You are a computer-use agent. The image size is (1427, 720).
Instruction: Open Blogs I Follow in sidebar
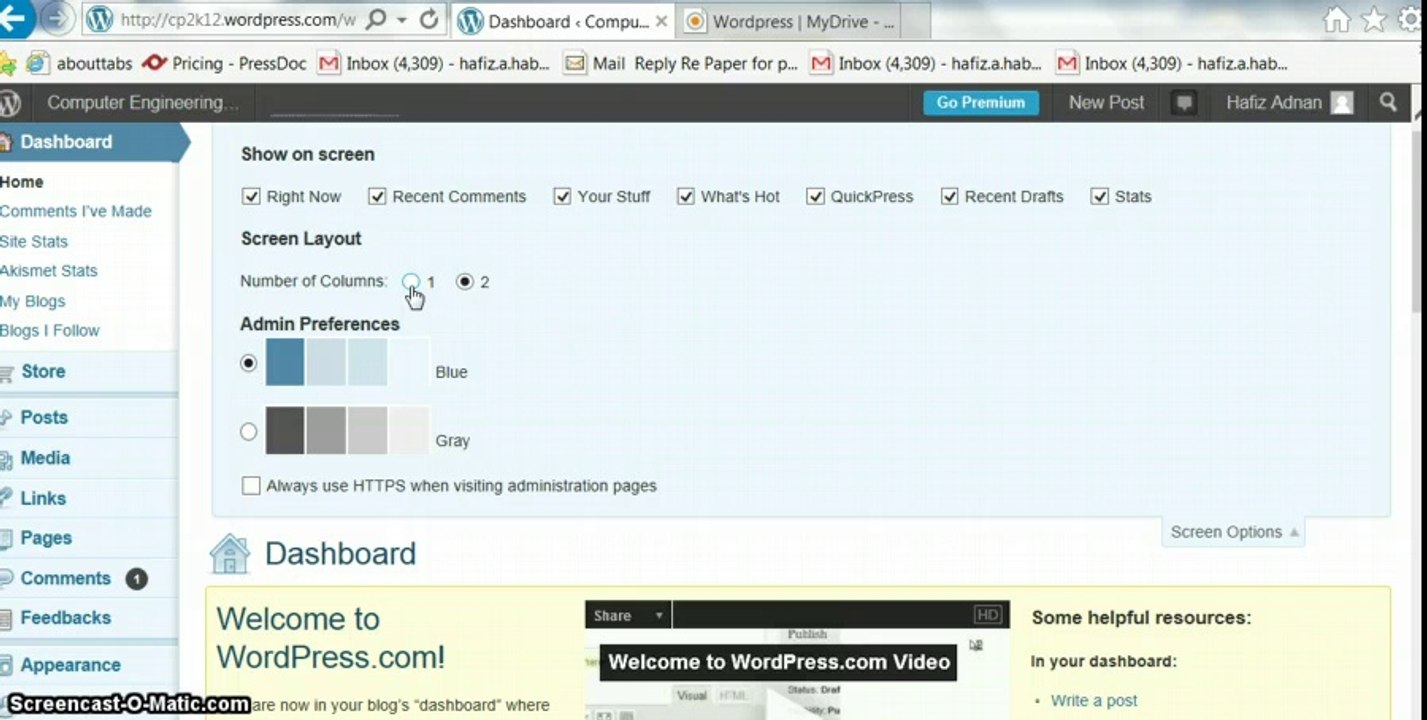(50, 330)
